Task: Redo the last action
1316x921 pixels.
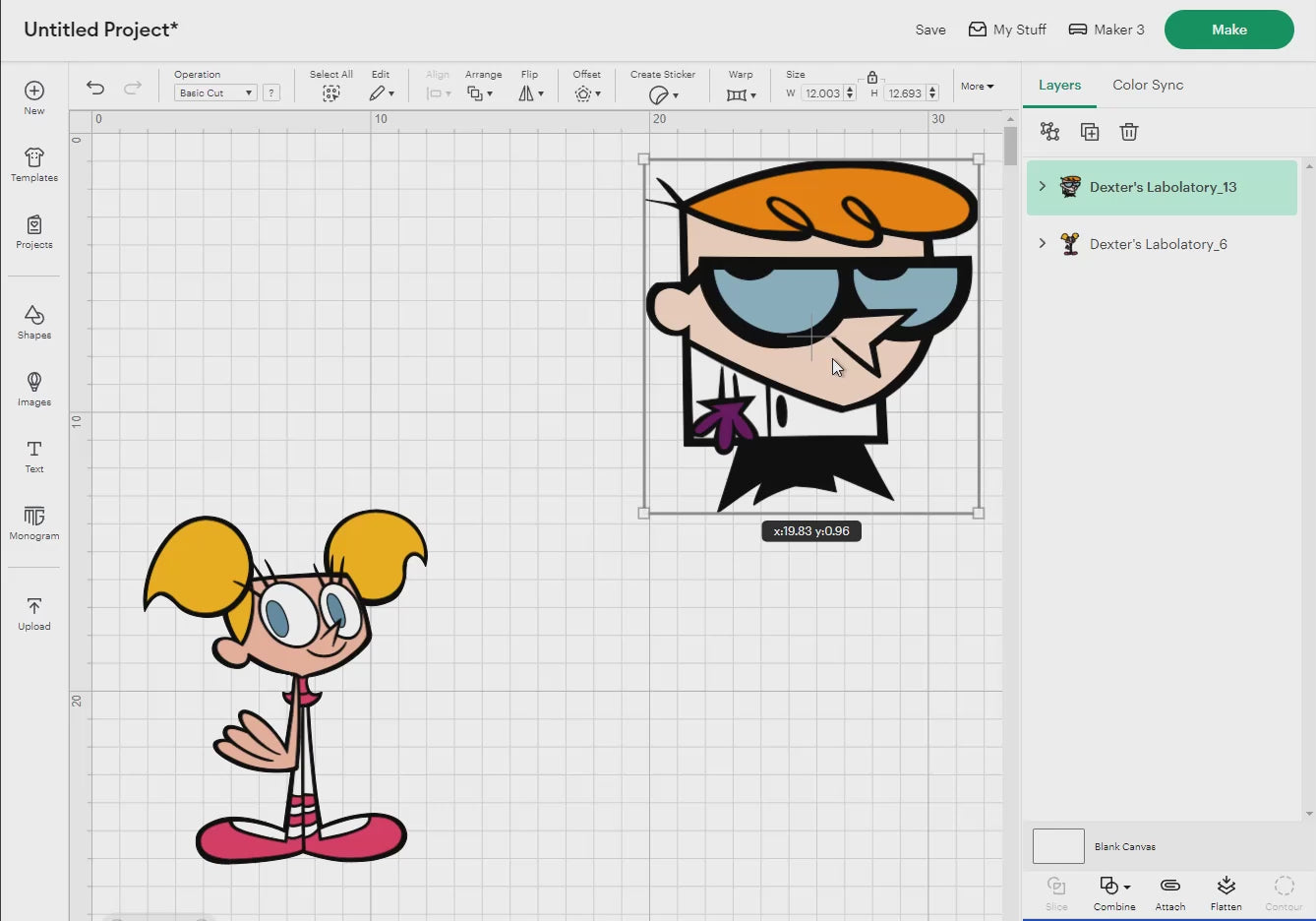Action: click(132, 88)
